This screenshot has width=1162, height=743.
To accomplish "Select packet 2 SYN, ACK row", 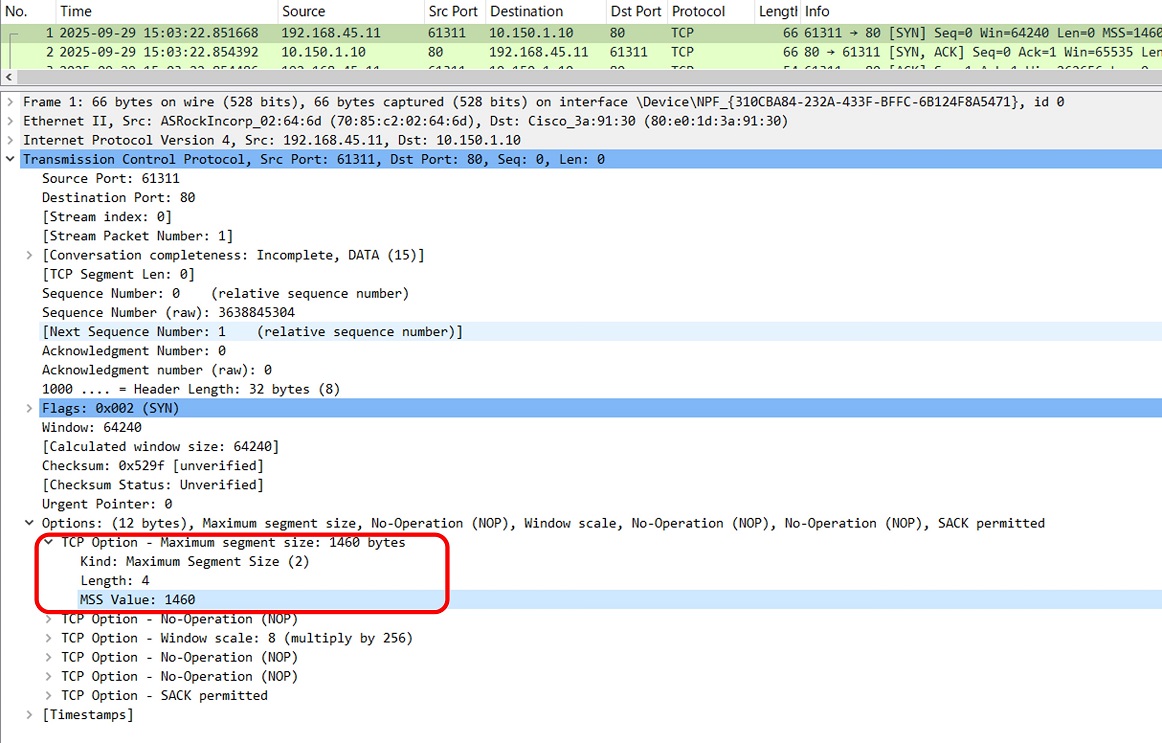I will click(400, 51).
